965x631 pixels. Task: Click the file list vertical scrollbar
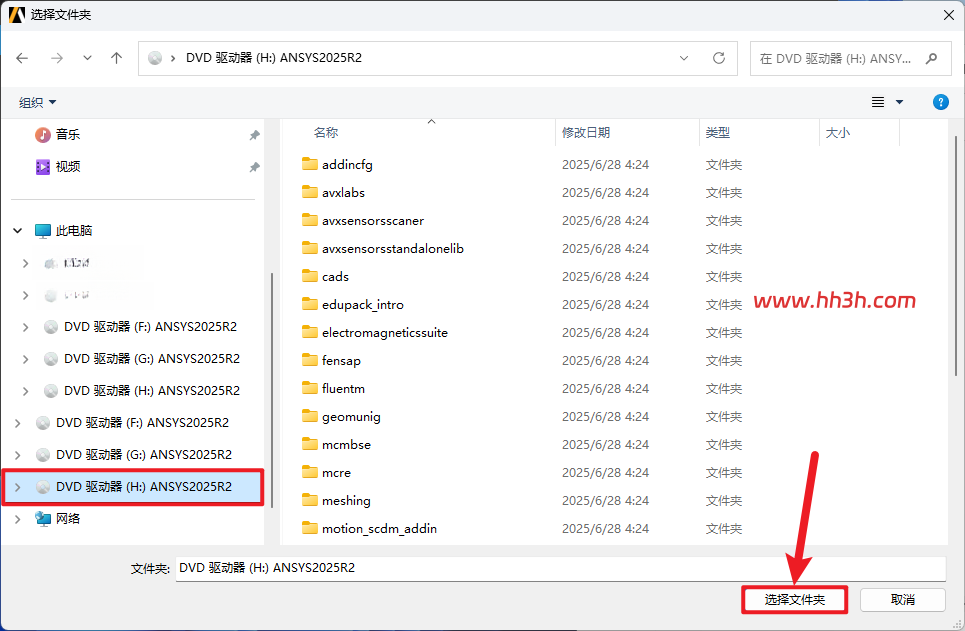(955, 255)
